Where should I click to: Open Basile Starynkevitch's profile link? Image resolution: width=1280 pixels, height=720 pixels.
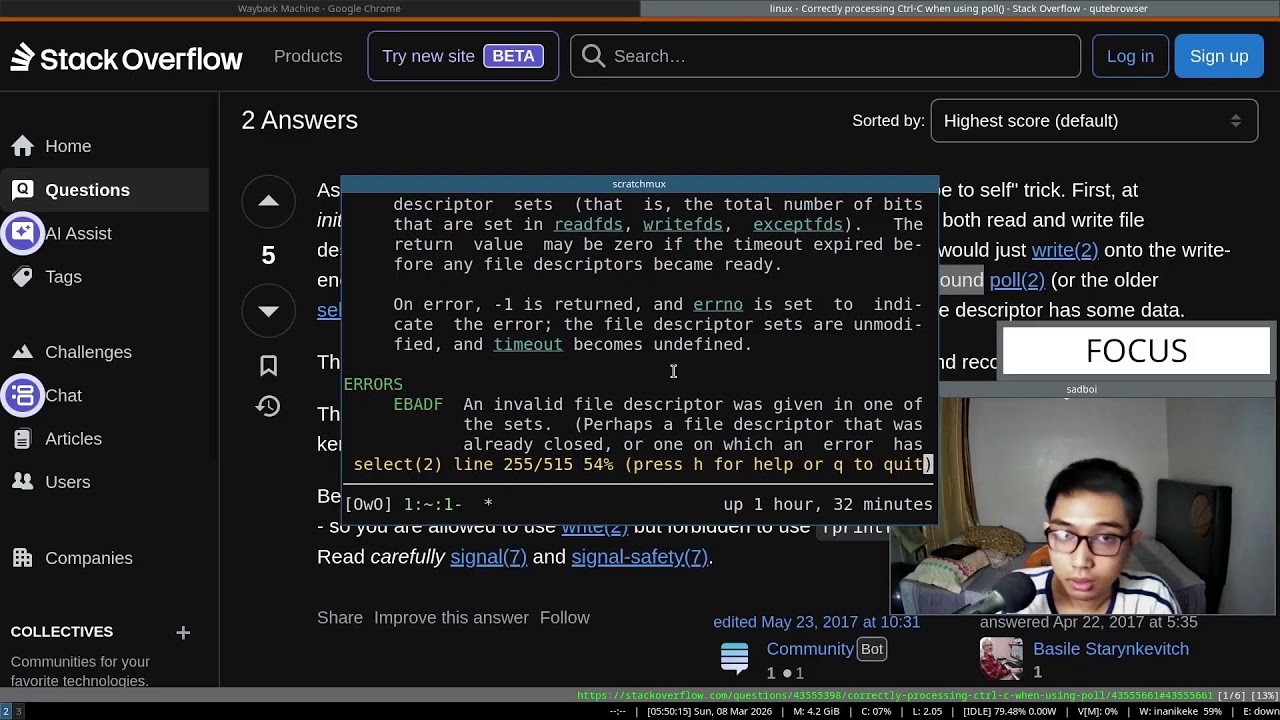[1111, 649]
